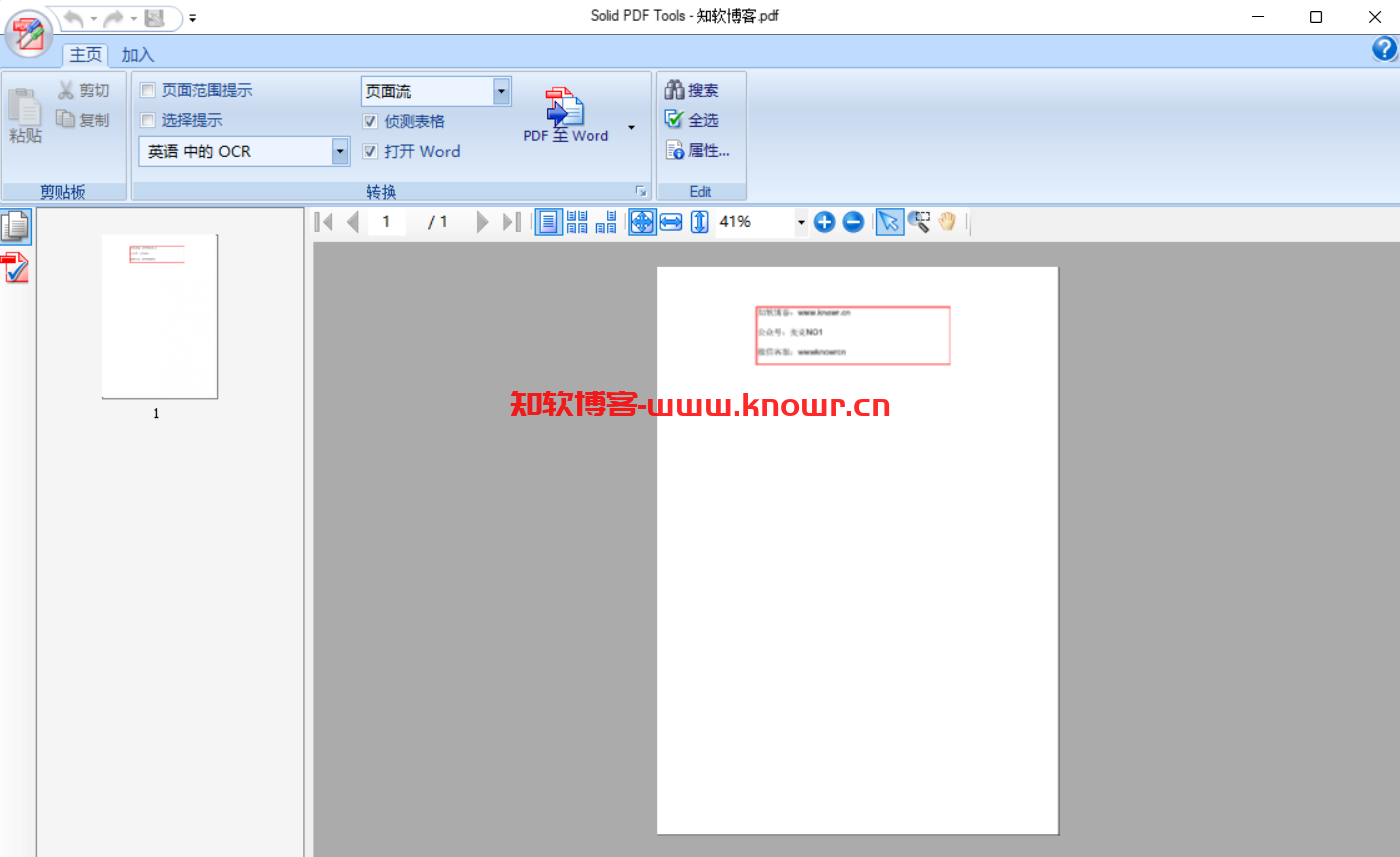Screen dimensions: 1400x857
Task: Click the 全选 select all button
Action: coord(692,120)
